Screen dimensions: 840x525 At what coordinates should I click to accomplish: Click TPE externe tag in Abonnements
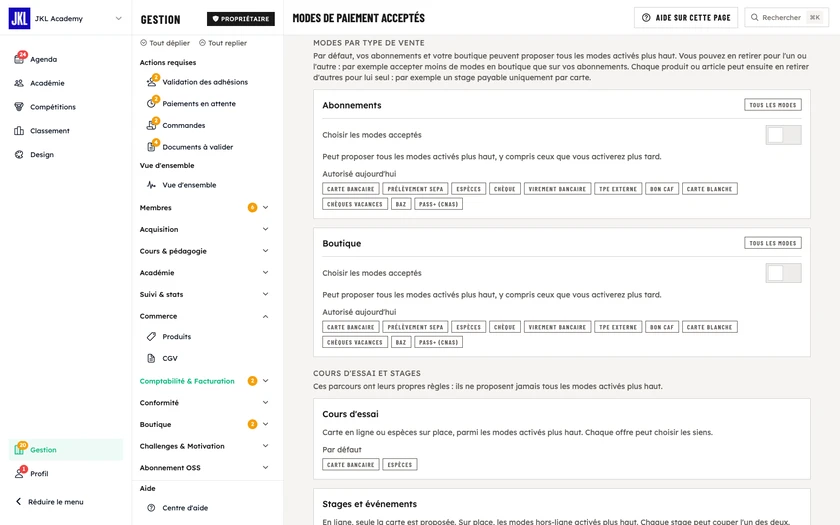(x=618, y=189)
